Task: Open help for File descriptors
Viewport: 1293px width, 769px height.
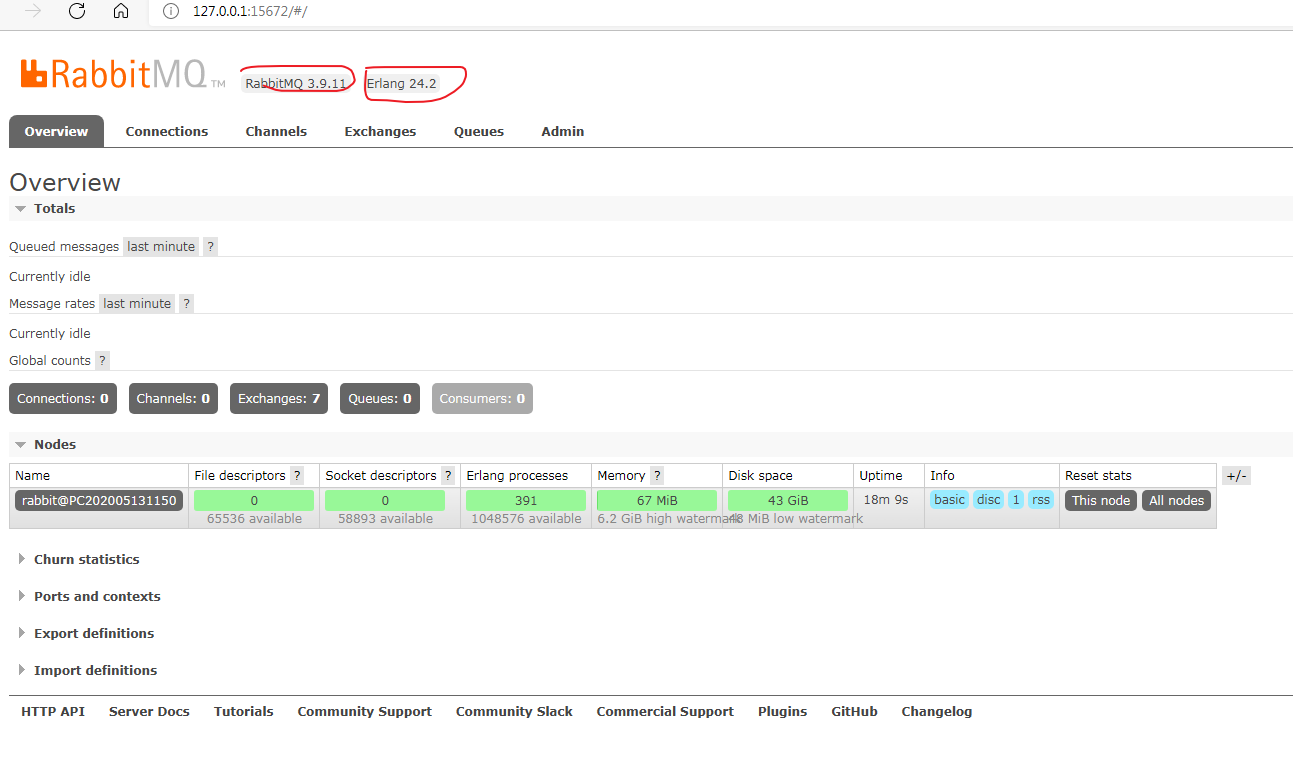Action: pyautogui.click(x=297, y=475)
